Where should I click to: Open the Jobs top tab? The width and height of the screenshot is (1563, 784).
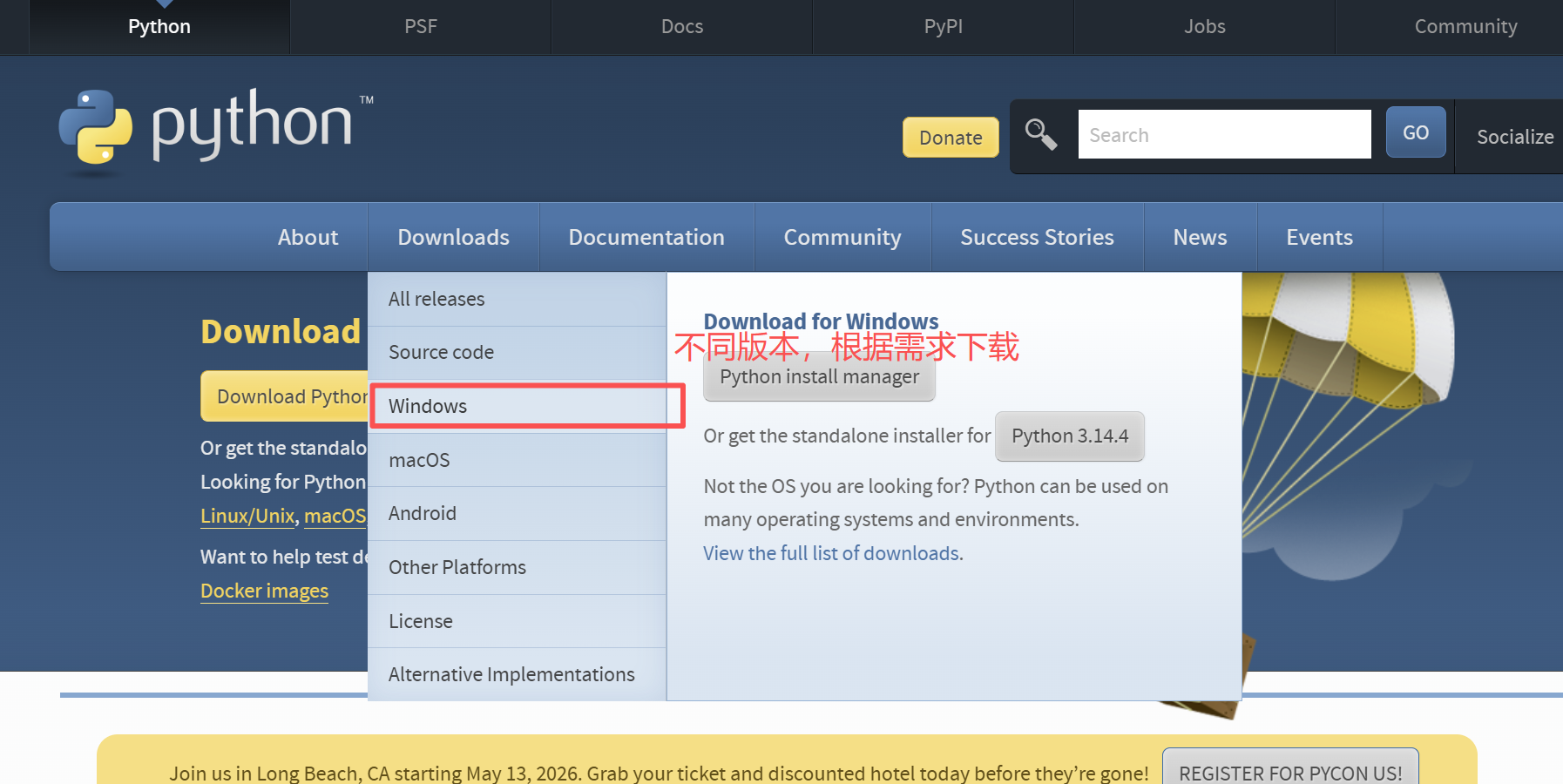pos(1205,27)
